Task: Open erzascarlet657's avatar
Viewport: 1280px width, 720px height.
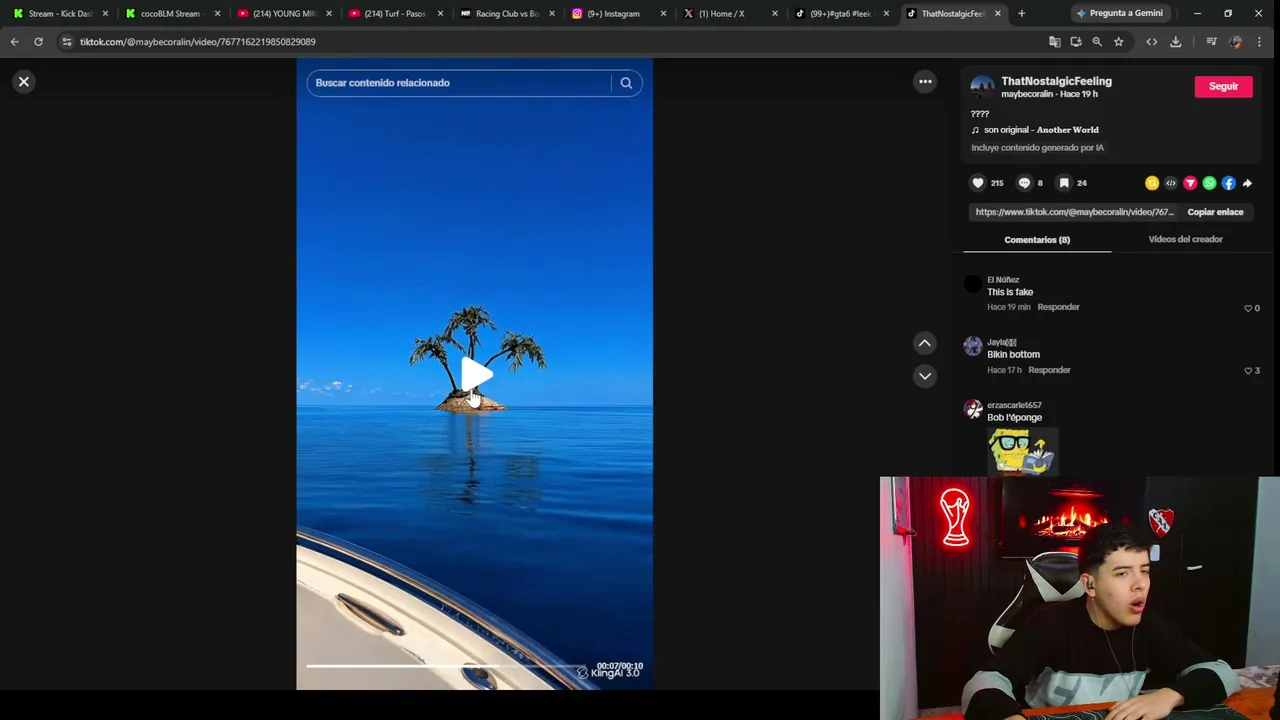Action: point(973,410)
